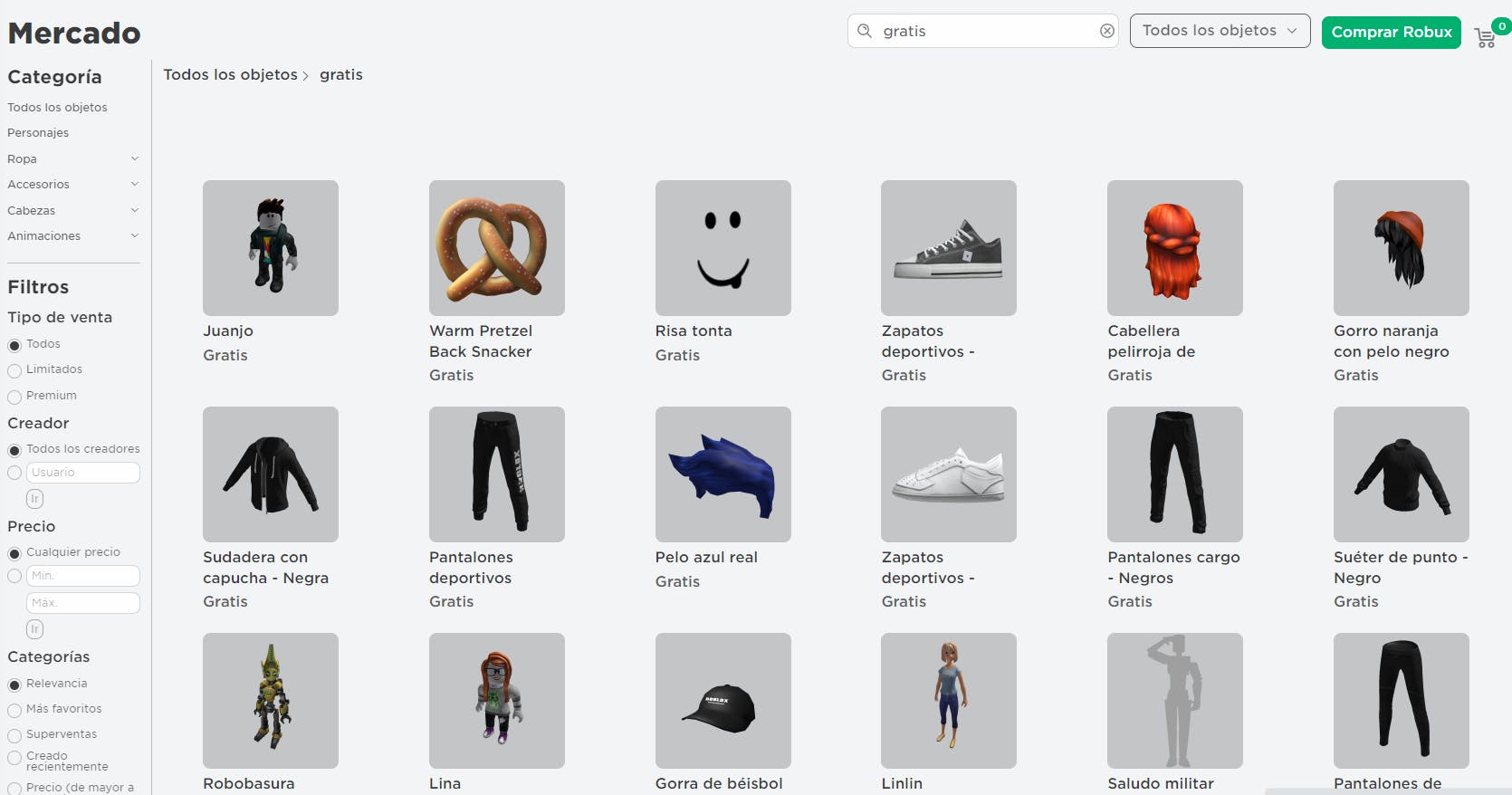Image resolution: width=1512 pixels, height=795 pixels.
Task: Open the Cabellera pelirroja hair thumbnail
Action: (x=1175, y=248)
